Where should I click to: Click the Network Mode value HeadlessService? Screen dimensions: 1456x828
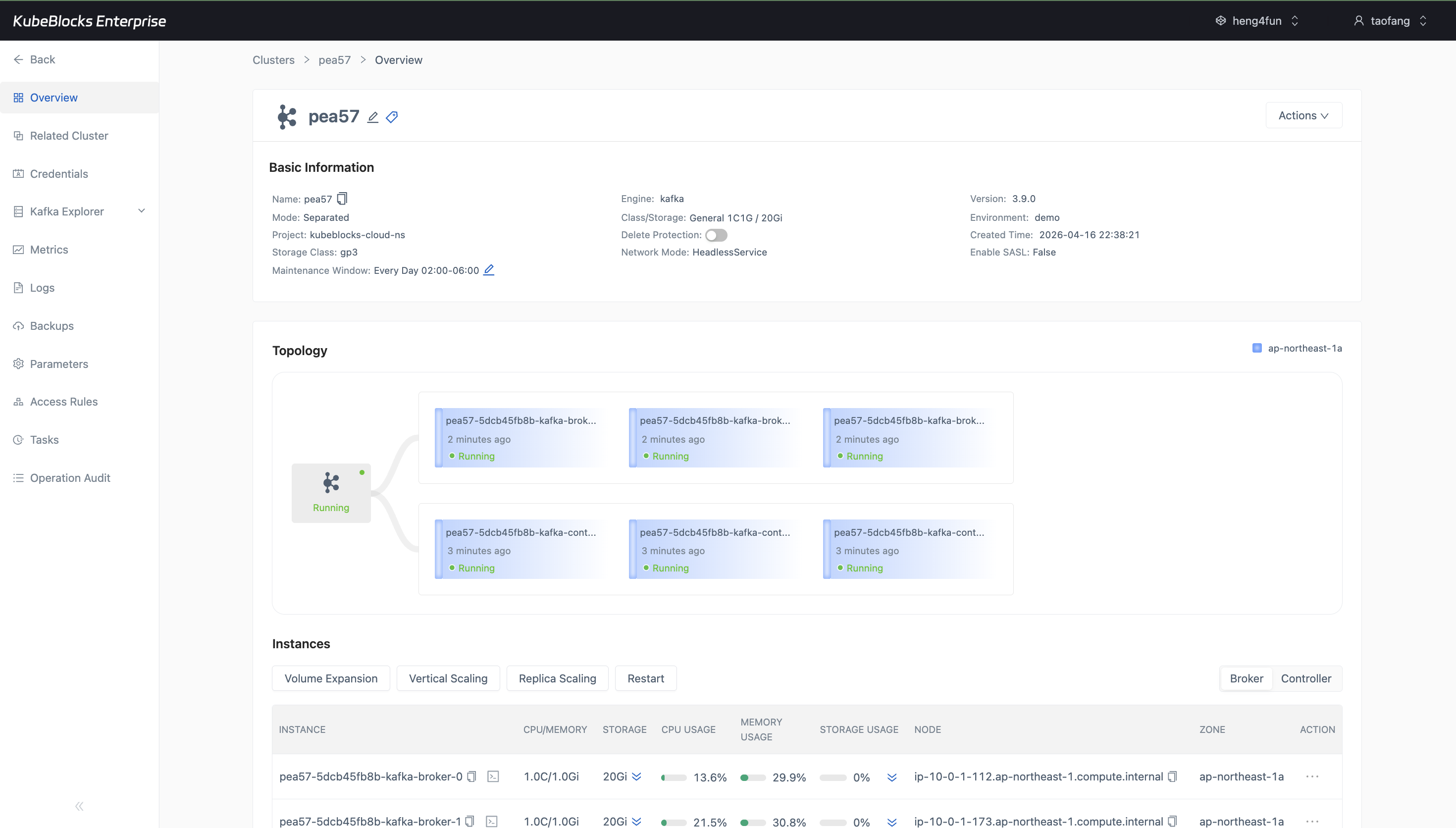click(x=729, y=252)
